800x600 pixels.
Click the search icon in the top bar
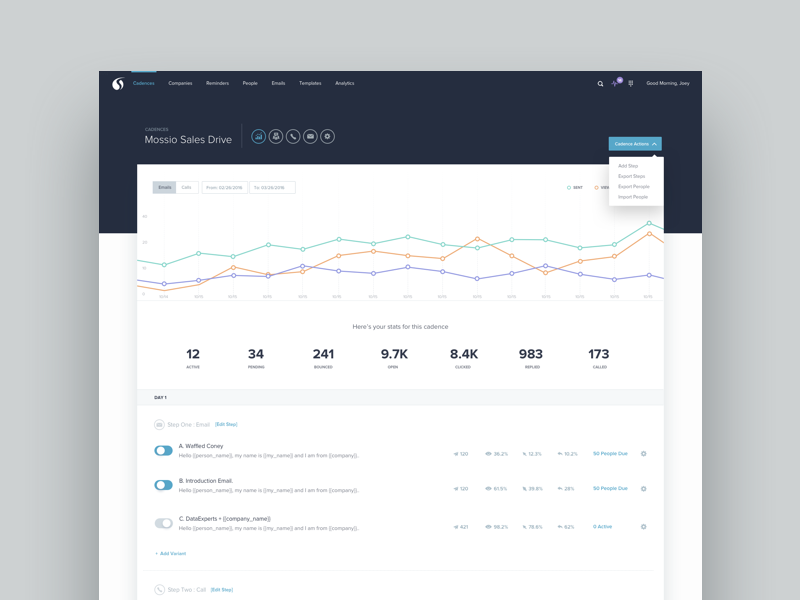pyautogui.click(x=601, y=83)
